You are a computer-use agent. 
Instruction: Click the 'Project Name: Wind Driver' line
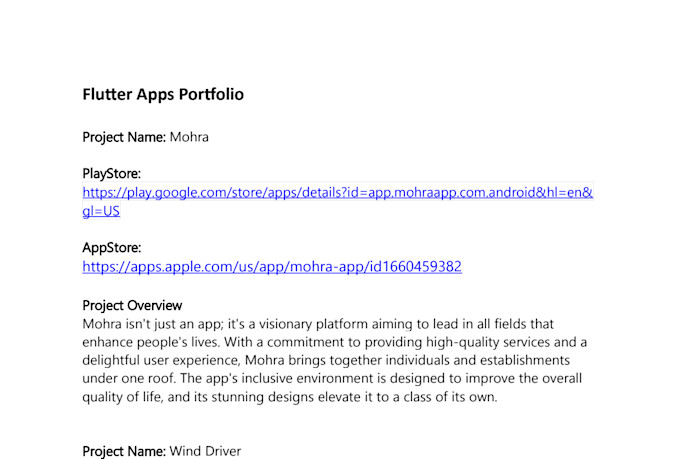162,451
